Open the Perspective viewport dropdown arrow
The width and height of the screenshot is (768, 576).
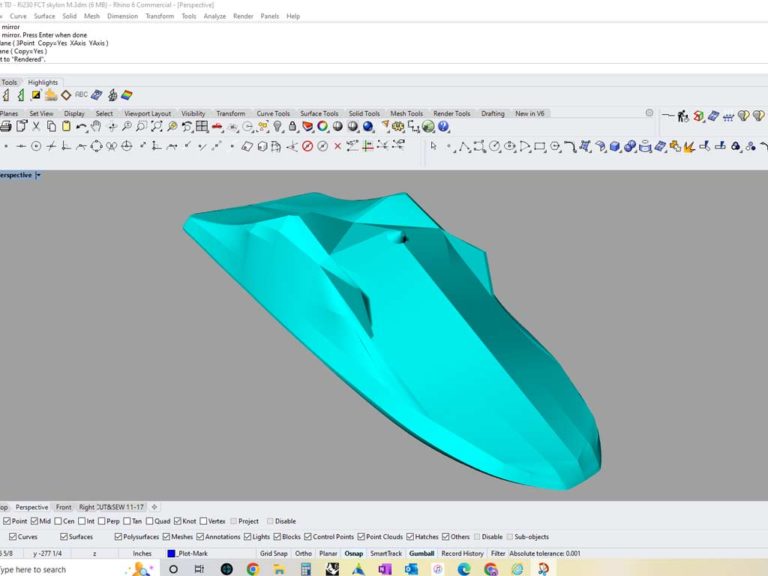[38, 175]
